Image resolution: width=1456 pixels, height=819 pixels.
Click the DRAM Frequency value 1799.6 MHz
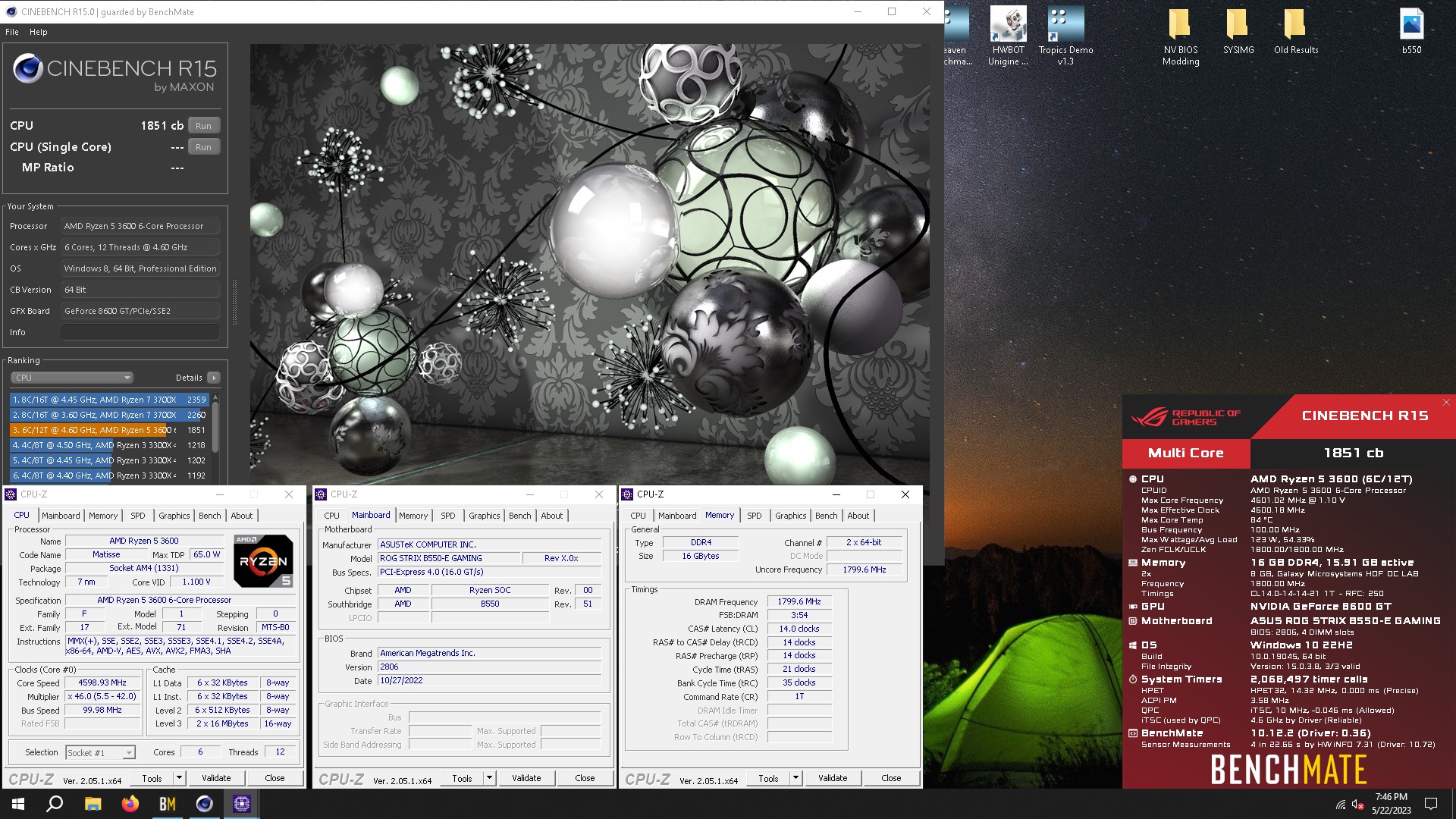click(x=799, y=601)
